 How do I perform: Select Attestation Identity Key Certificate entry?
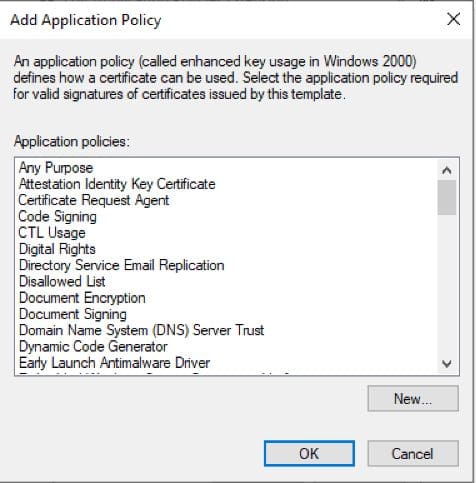(x=117, y=184)
